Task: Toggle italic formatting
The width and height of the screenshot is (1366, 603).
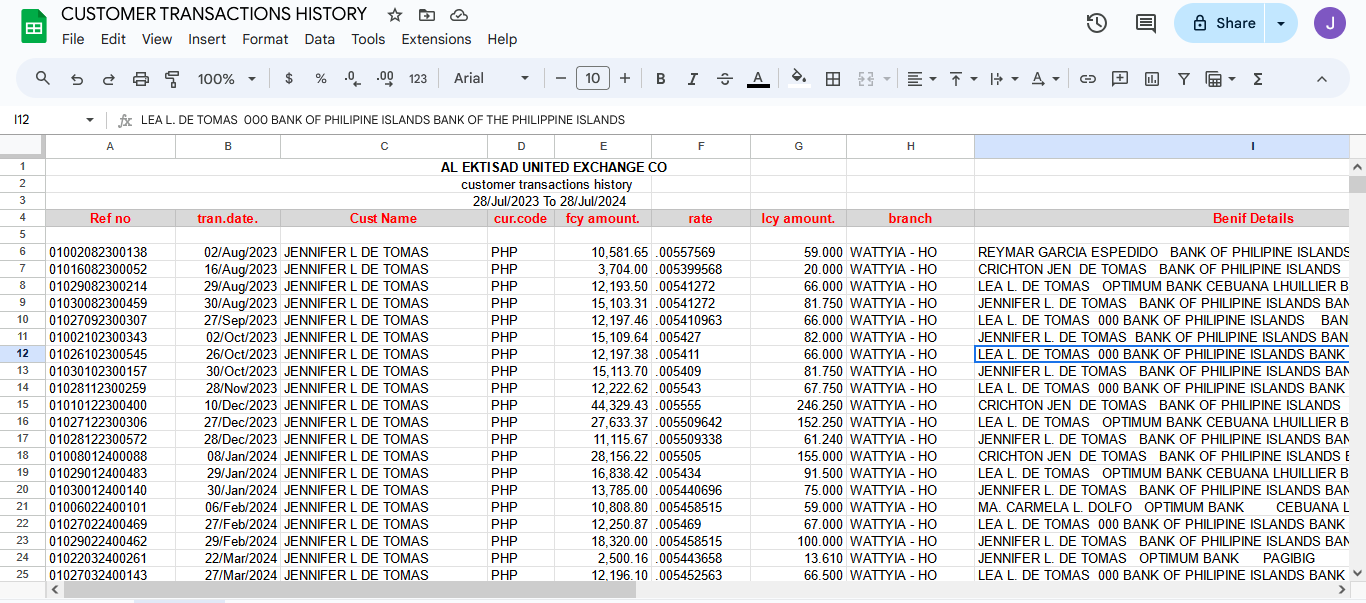Action: (692, 79)
